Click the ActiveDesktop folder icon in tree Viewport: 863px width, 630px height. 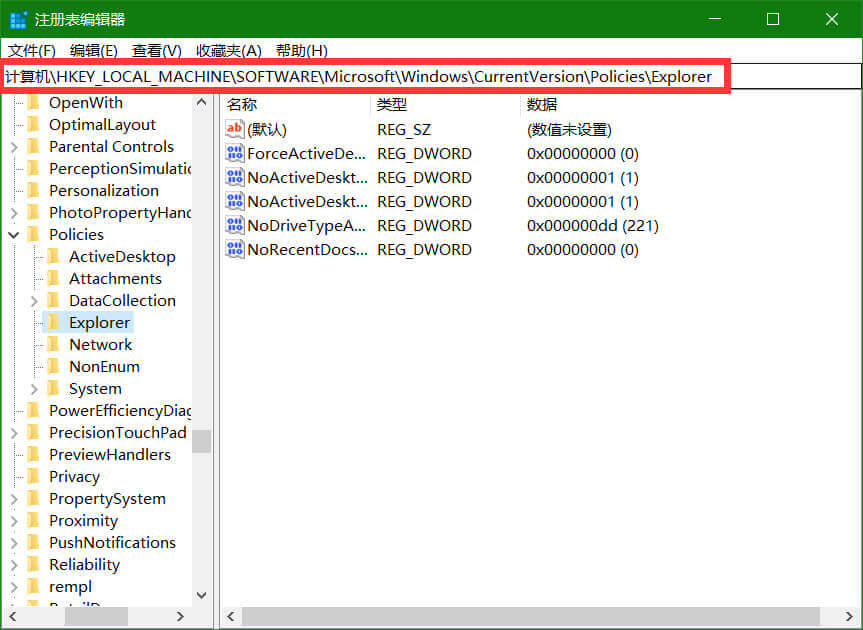tap(54, 257)
